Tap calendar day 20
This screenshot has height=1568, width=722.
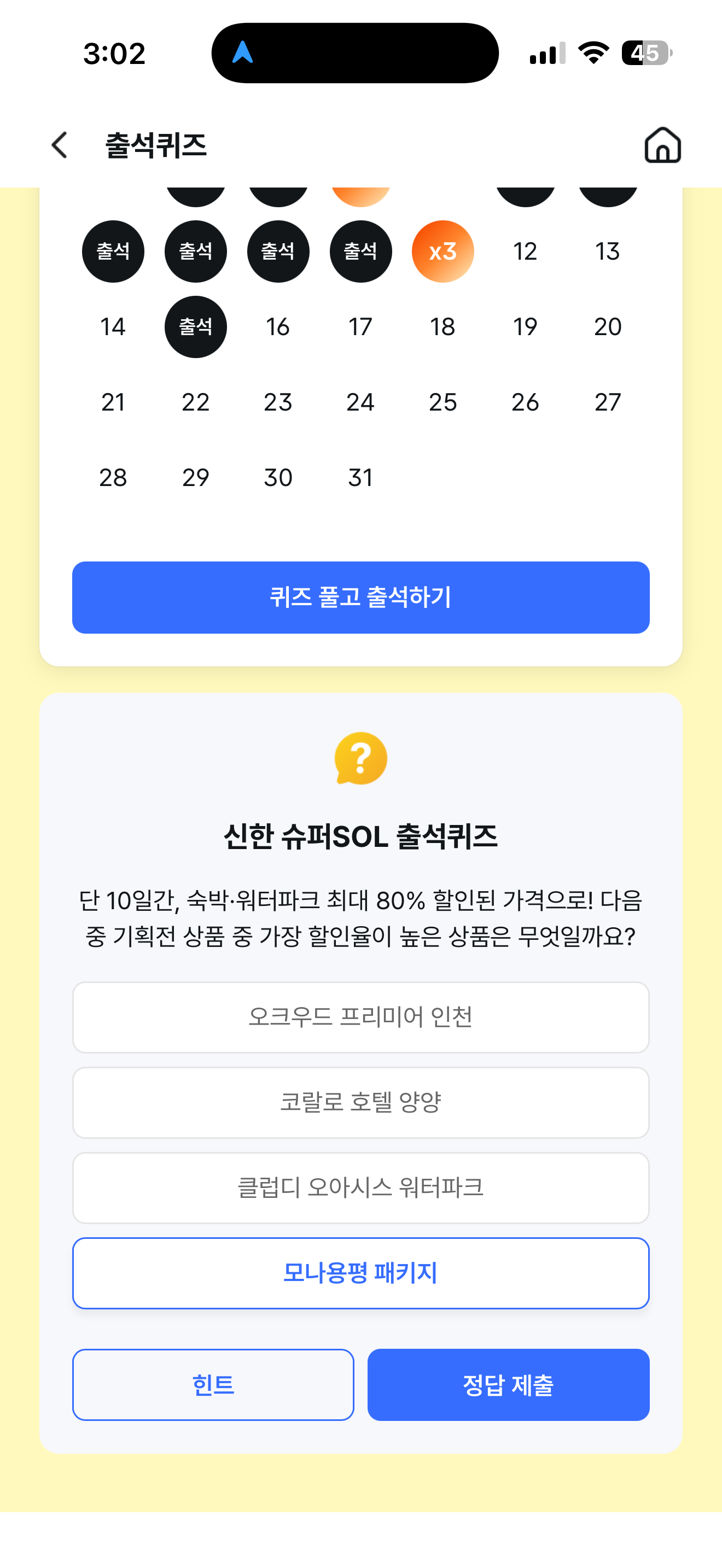pos(608,327)
